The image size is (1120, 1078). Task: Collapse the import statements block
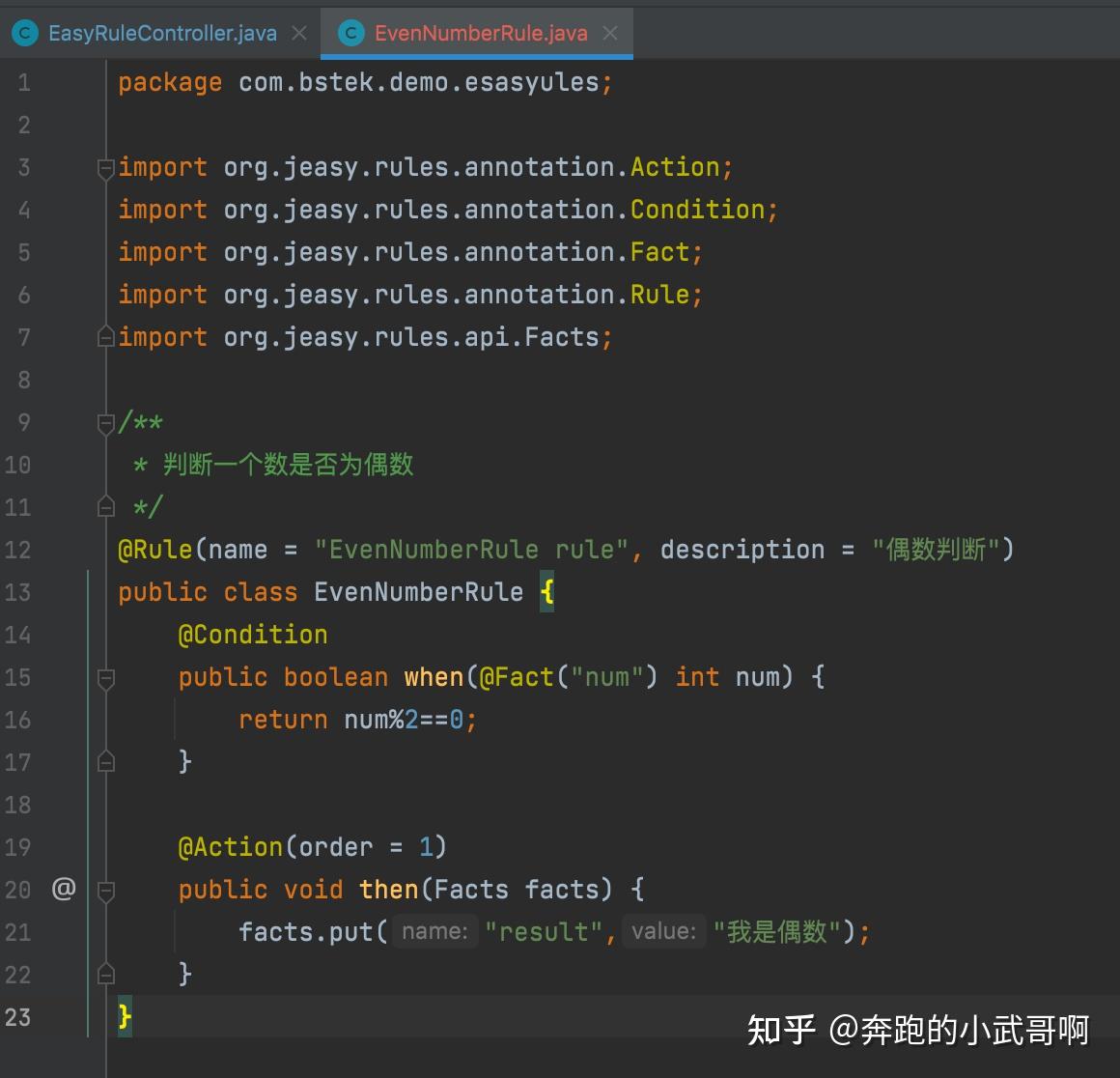tap(105, 166)
